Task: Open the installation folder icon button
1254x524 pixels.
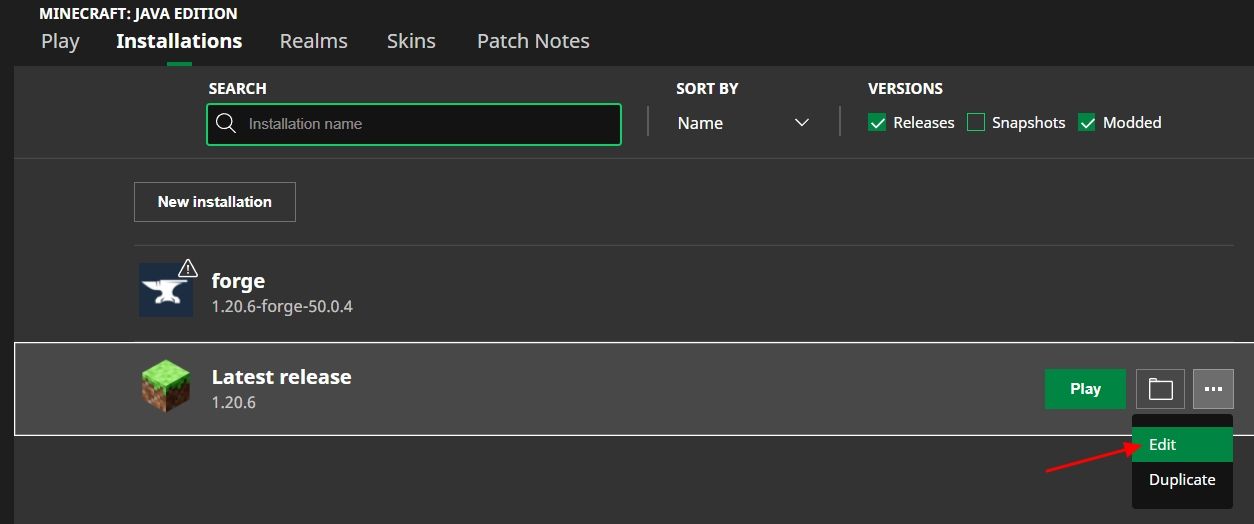Action: (1160, 389)
